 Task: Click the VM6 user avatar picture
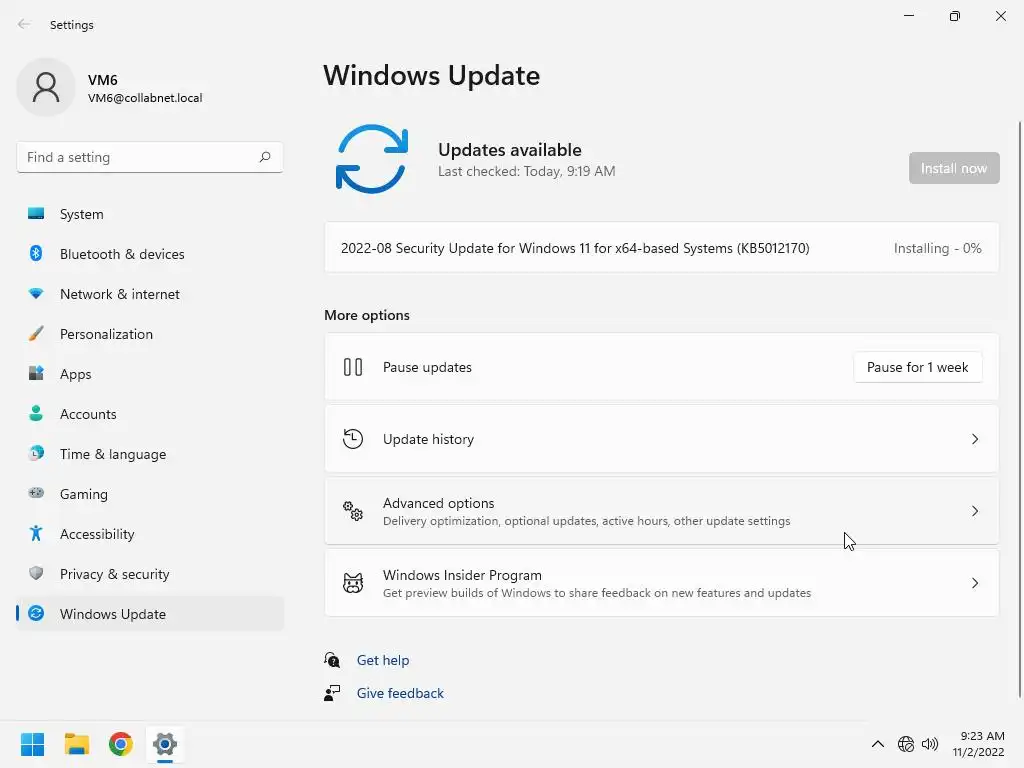[46, 87]
